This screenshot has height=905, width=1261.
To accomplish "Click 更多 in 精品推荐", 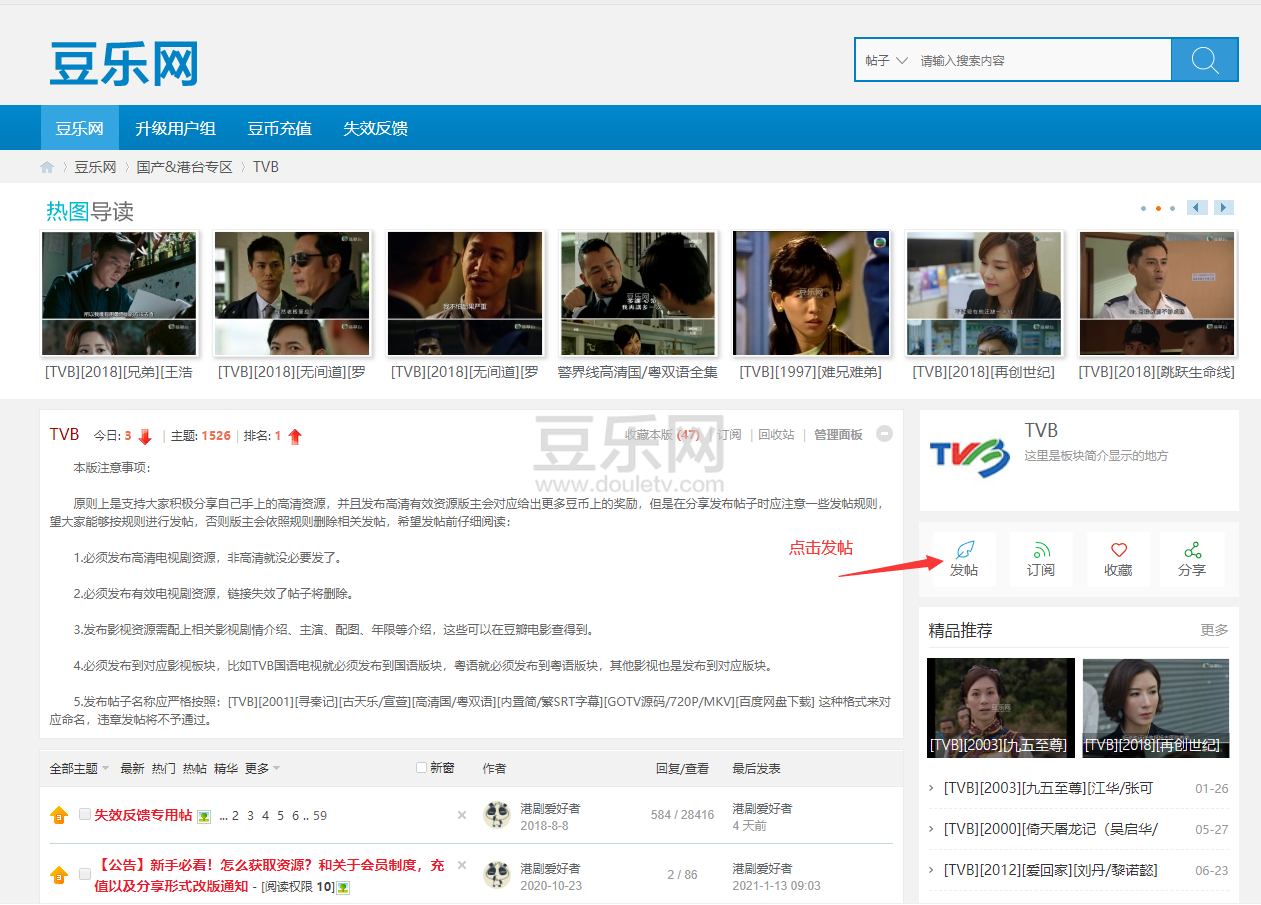I will click(1214, 630).
